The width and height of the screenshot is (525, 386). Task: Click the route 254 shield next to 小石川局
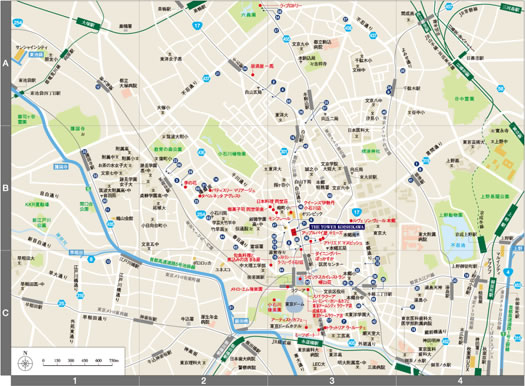coord(200,213)
